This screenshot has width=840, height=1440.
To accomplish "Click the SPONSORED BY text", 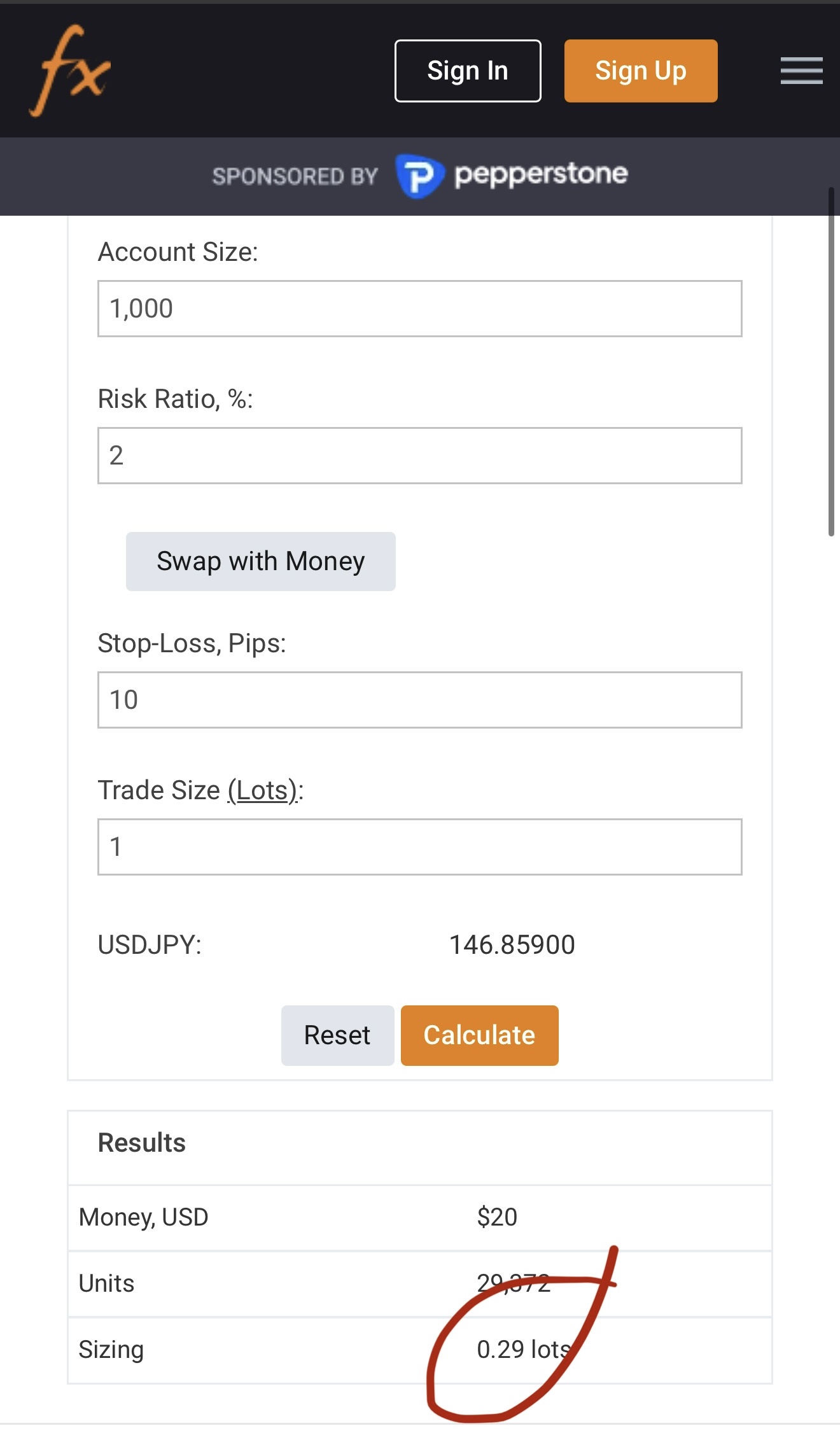I will click(x=295, y=176).
